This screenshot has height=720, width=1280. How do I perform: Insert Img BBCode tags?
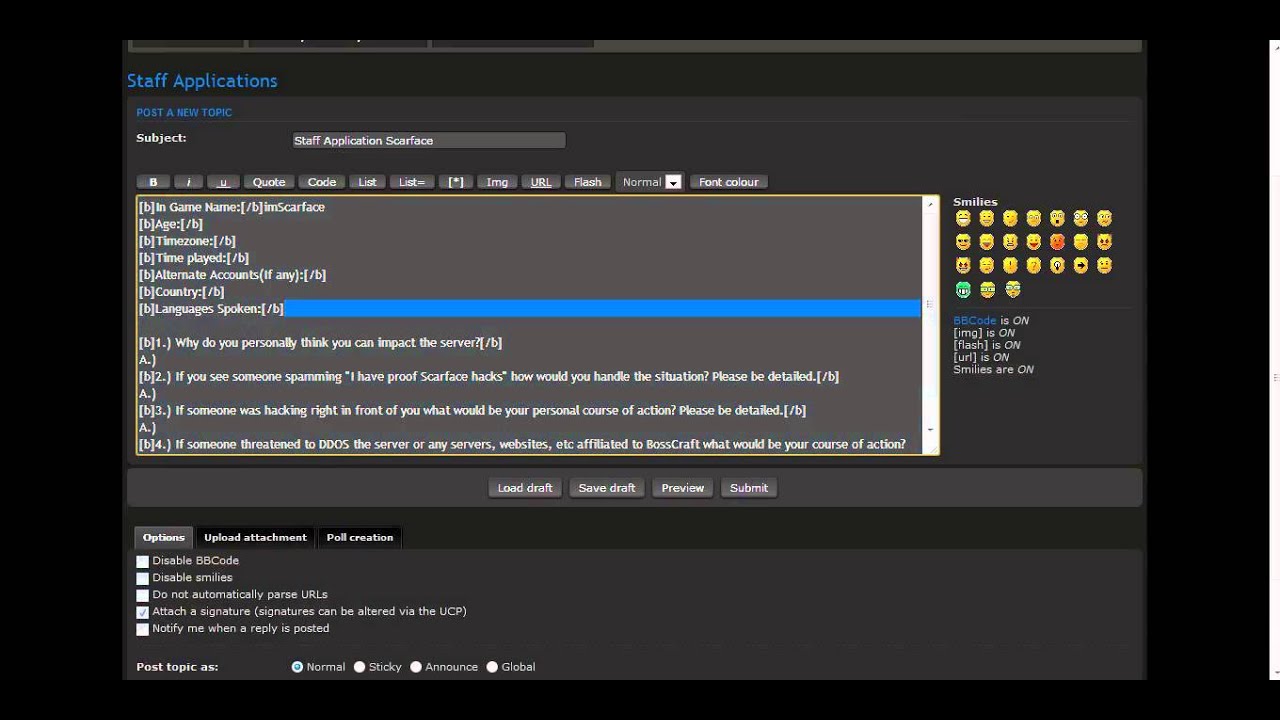tap(497, 182)
